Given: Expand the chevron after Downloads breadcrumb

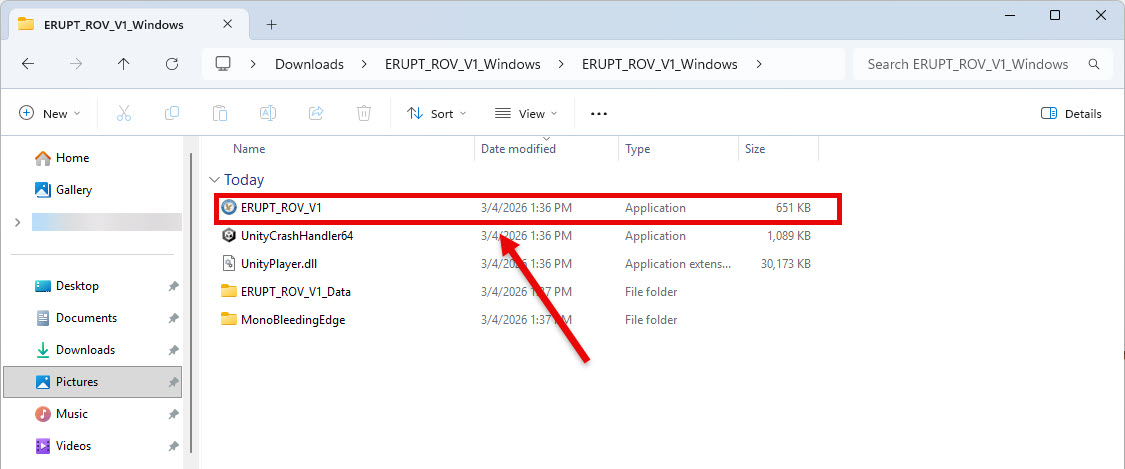Looking at the screenshot, I should coord(364,64).
